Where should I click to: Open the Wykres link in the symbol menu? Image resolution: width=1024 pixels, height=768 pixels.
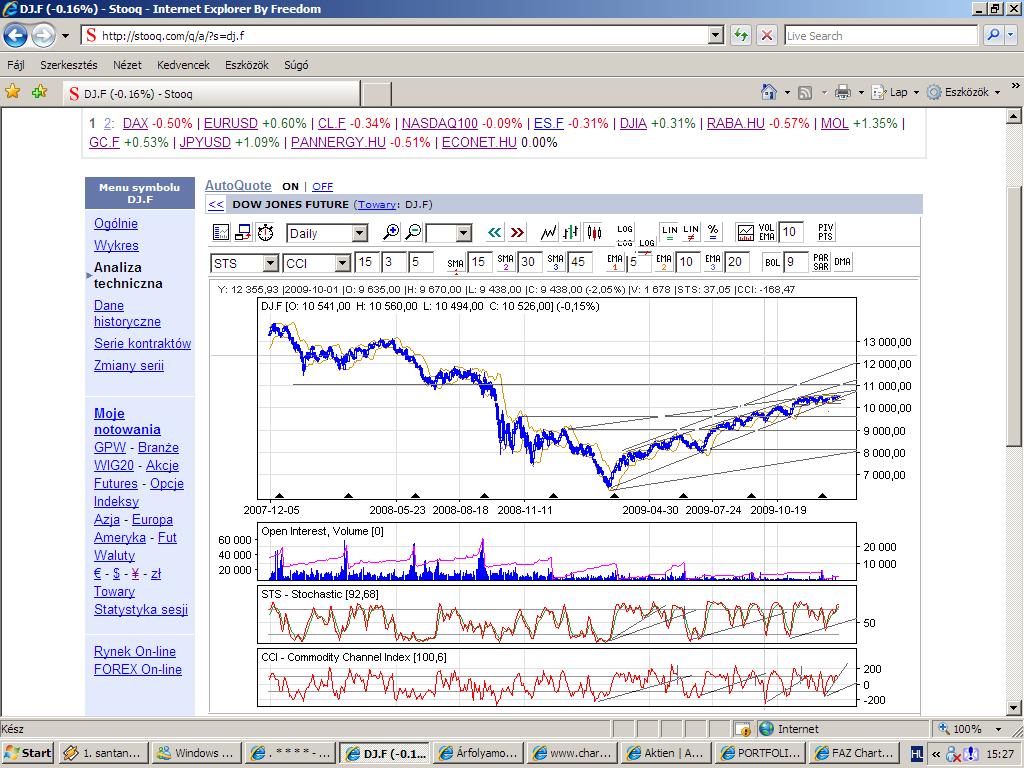tap(116, 246)
